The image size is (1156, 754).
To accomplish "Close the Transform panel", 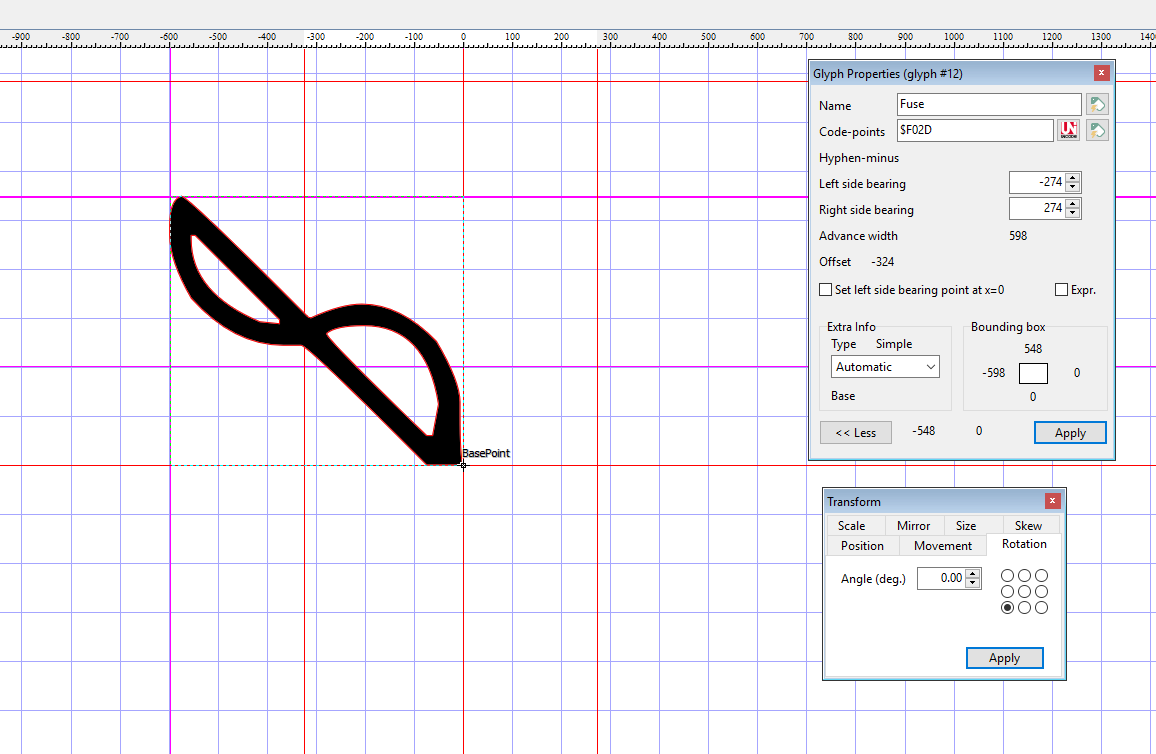I will tap(1053, 501).
